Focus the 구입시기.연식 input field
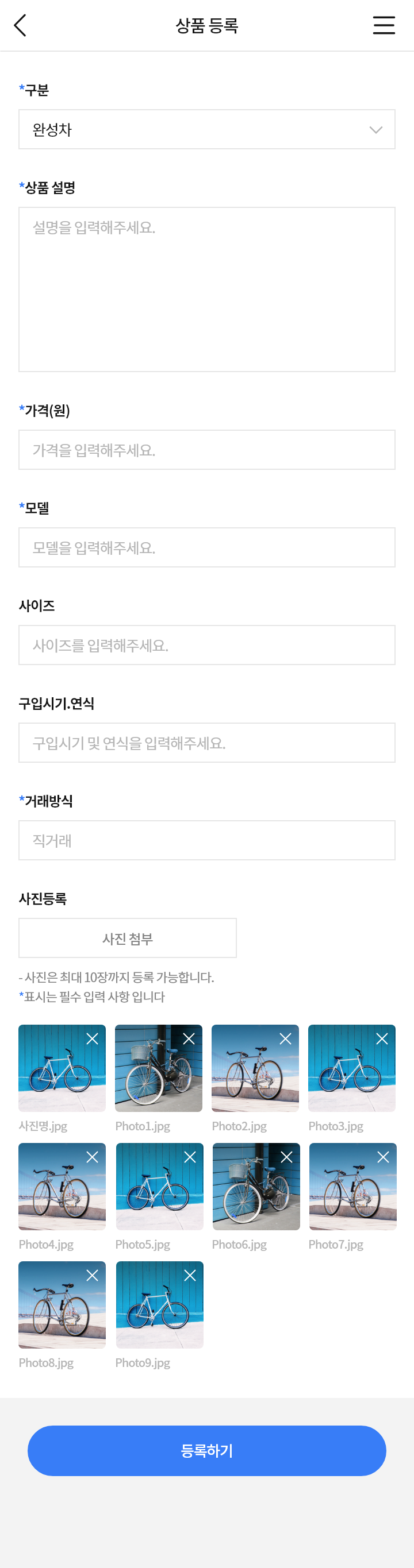Screen dimensions: 414x1568 click(206, 743)
